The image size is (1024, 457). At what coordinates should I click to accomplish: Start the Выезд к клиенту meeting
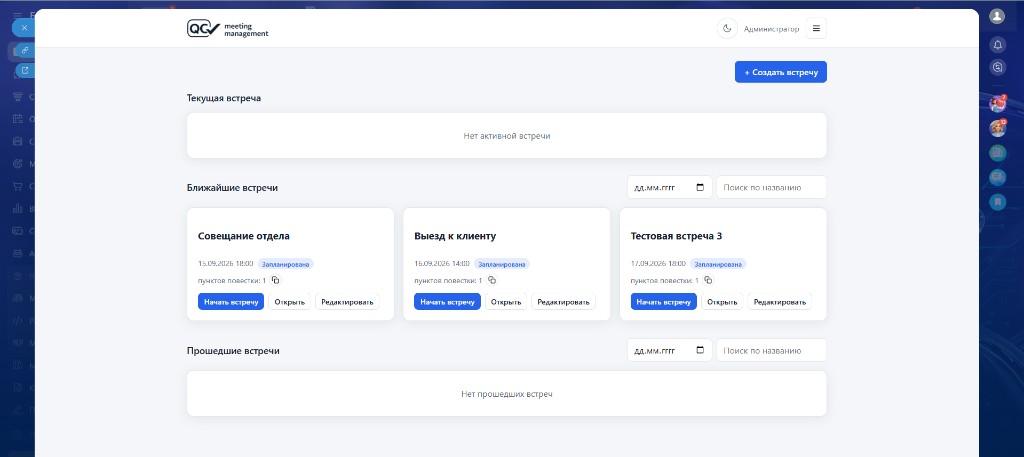click(447, 302)
